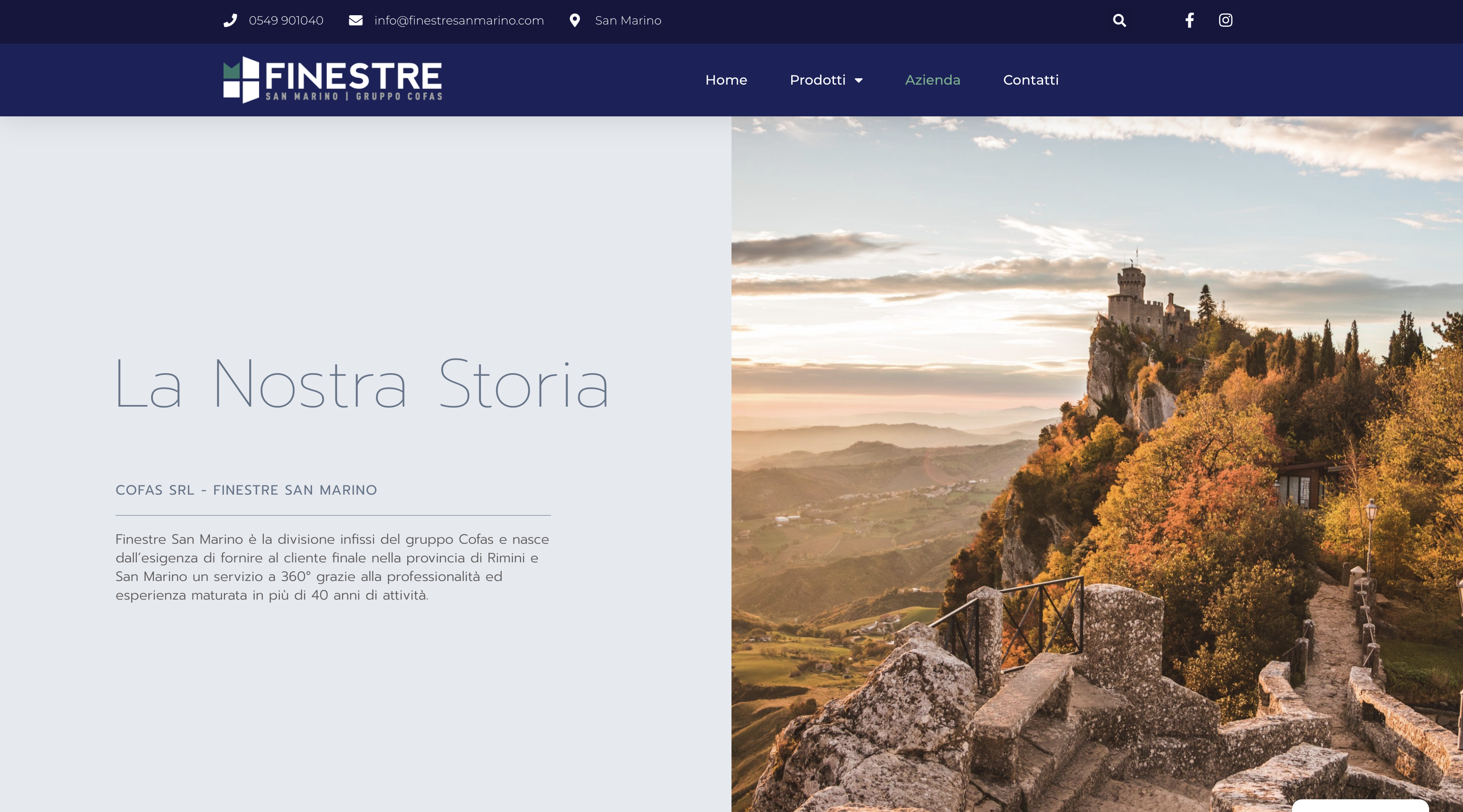Click the envelope email icon

[x=356, y=20]
